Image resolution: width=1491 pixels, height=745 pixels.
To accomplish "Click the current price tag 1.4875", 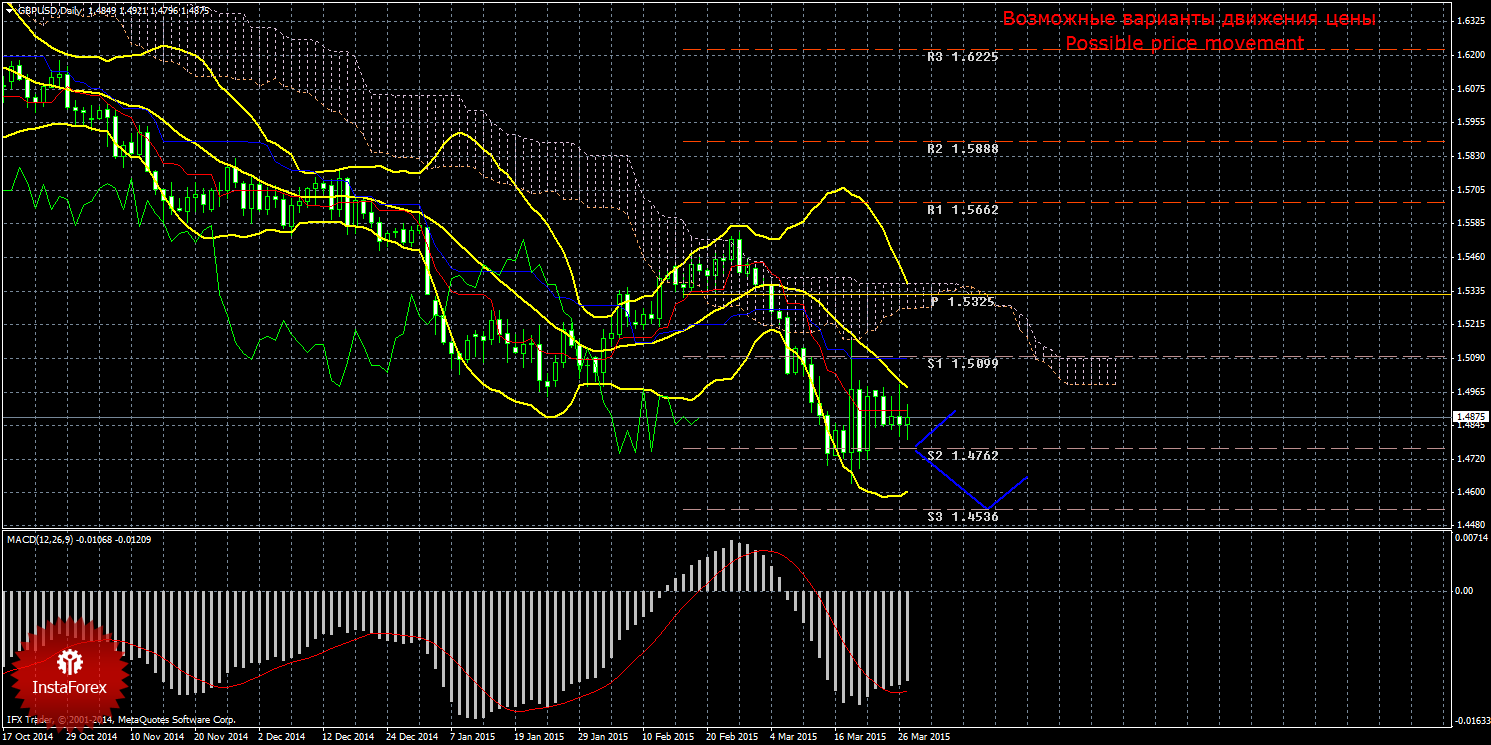I will 1468,417.
